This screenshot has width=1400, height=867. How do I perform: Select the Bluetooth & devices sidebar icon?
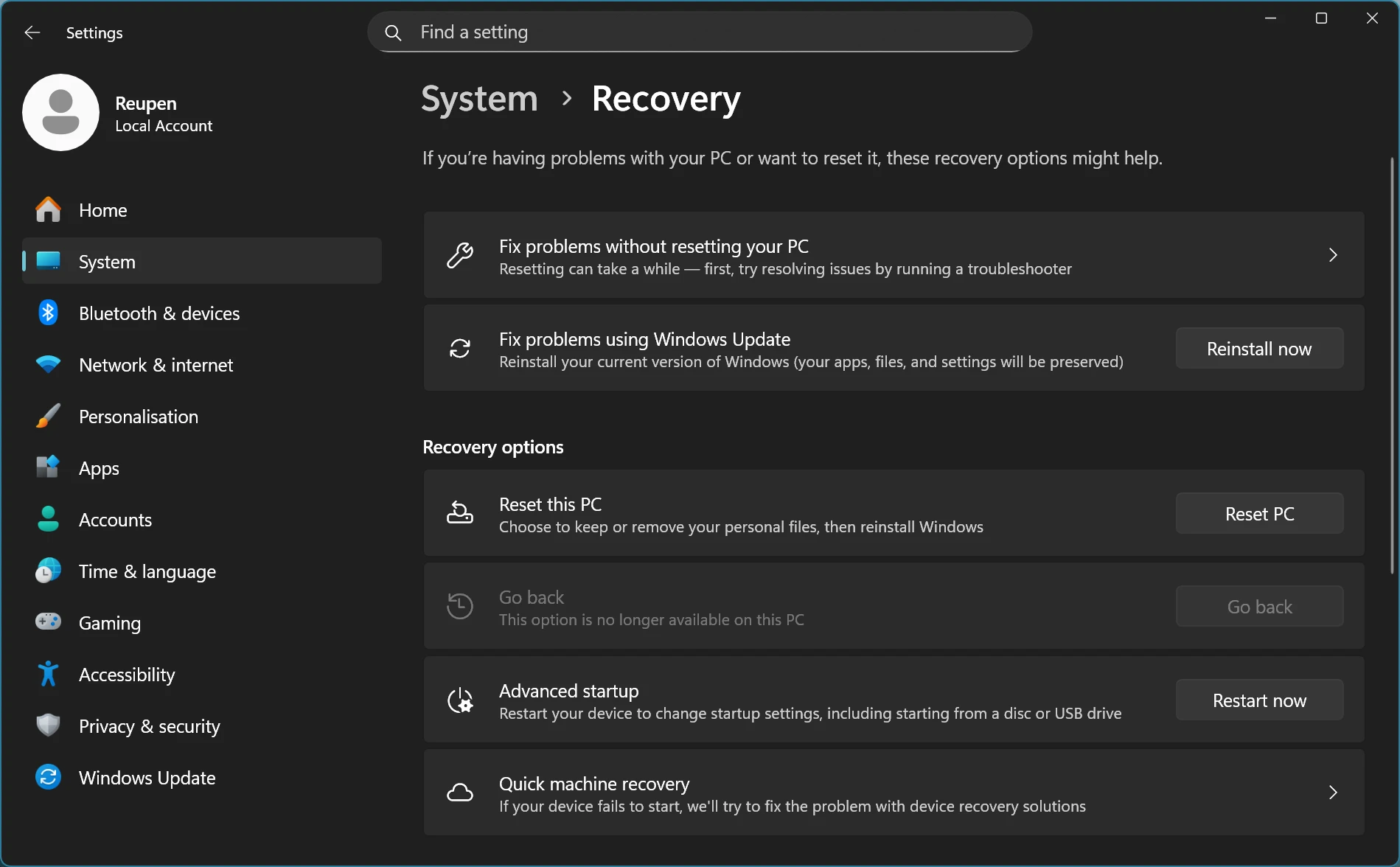(48, 313)
